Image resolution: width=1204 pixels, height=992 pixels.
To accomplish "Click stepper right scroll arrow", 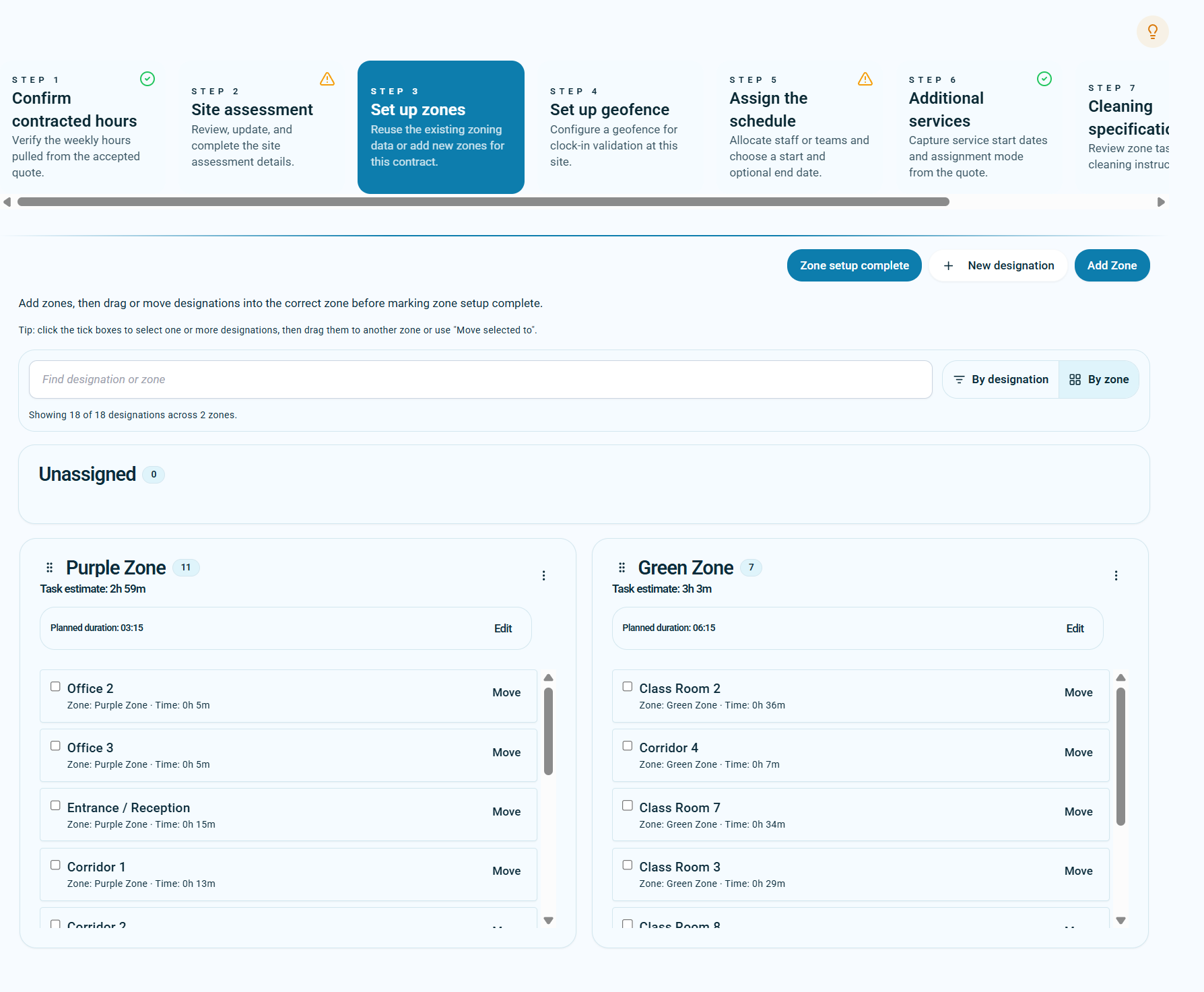I will 1161,202.
